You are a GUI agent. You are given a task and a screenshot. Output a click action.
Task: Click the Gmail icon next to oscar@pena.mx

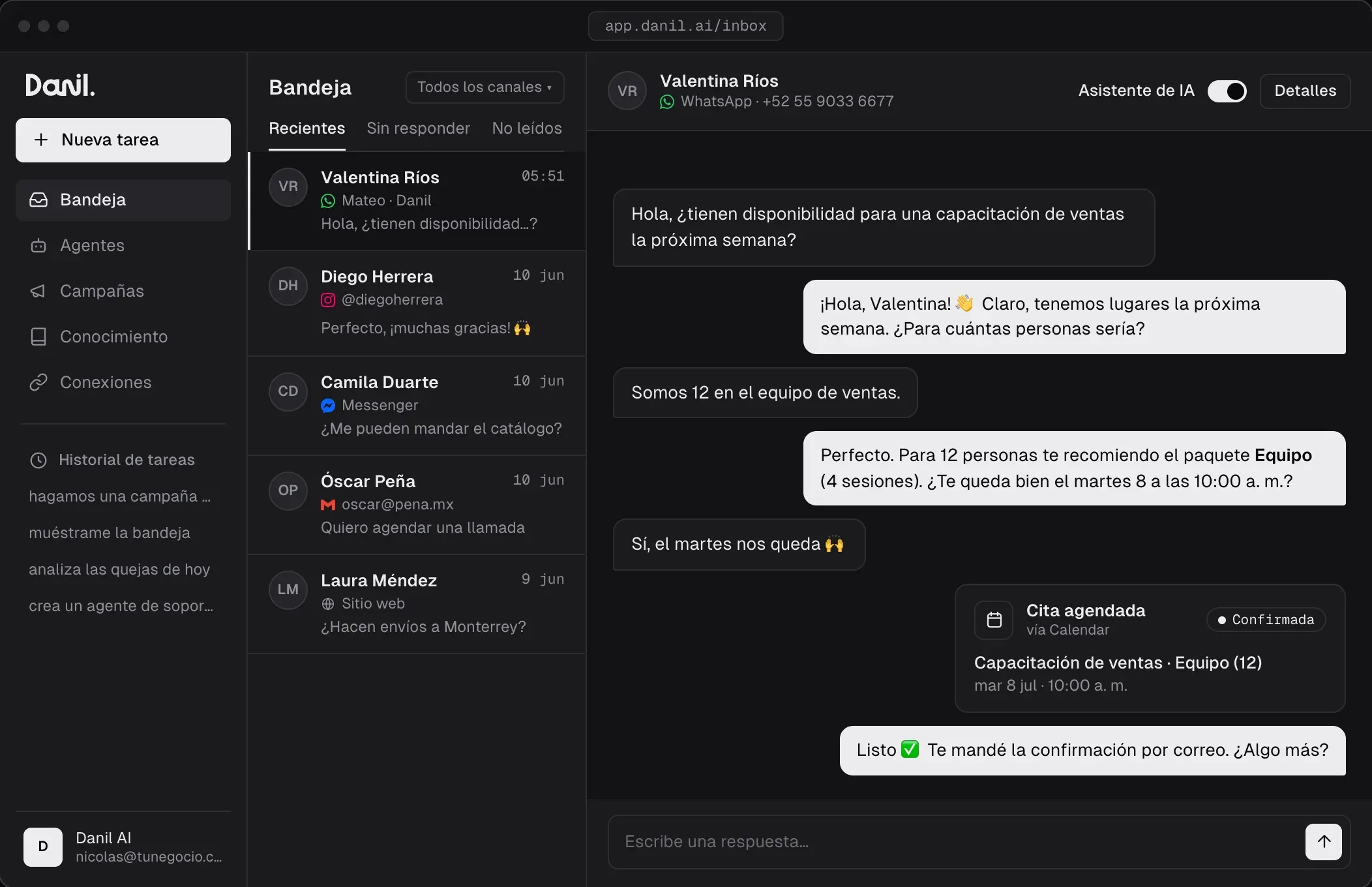[x=328, y=505]
